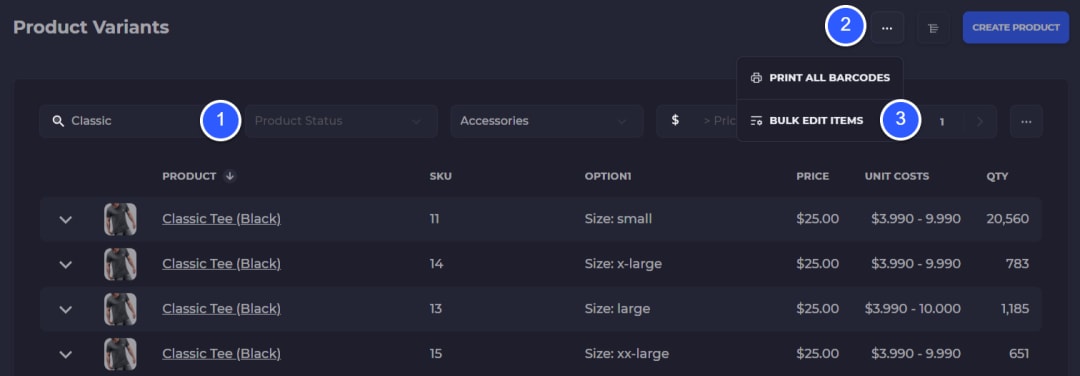The width and height of the screenshot is (1080, 376).
Task: Go to next page with the right chevron
Action: pos(980,122)
